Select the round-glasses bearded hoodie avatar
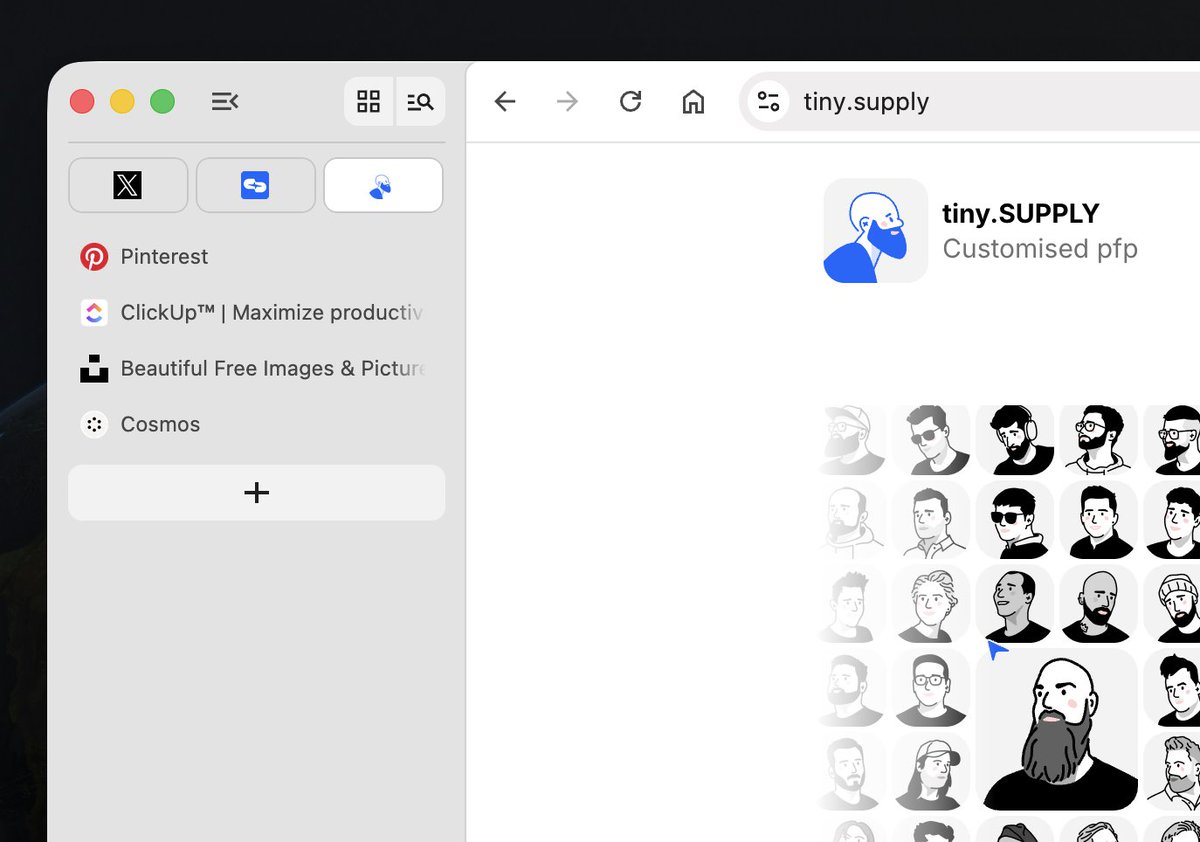The image size is (1200, 842). [1099, 439]
